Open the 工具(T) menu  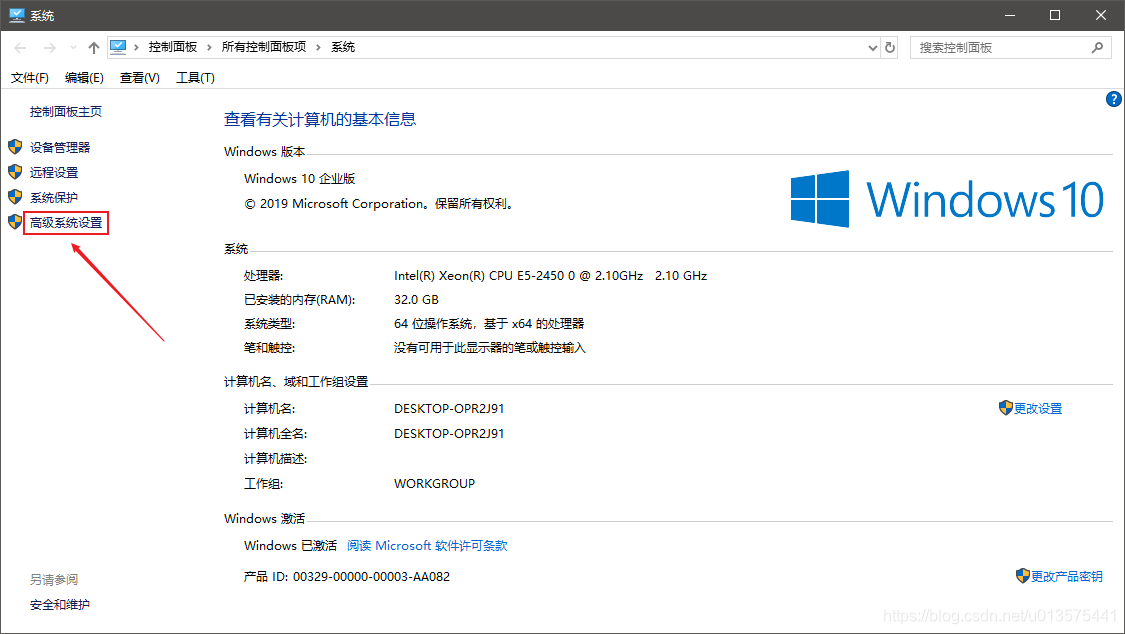(x=195, y=77)
